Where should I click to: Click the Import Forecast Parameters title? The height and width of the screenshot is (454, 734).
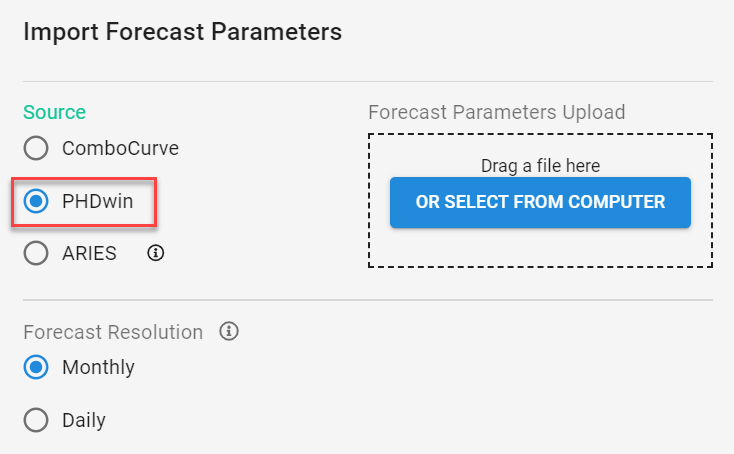(182, 32)
